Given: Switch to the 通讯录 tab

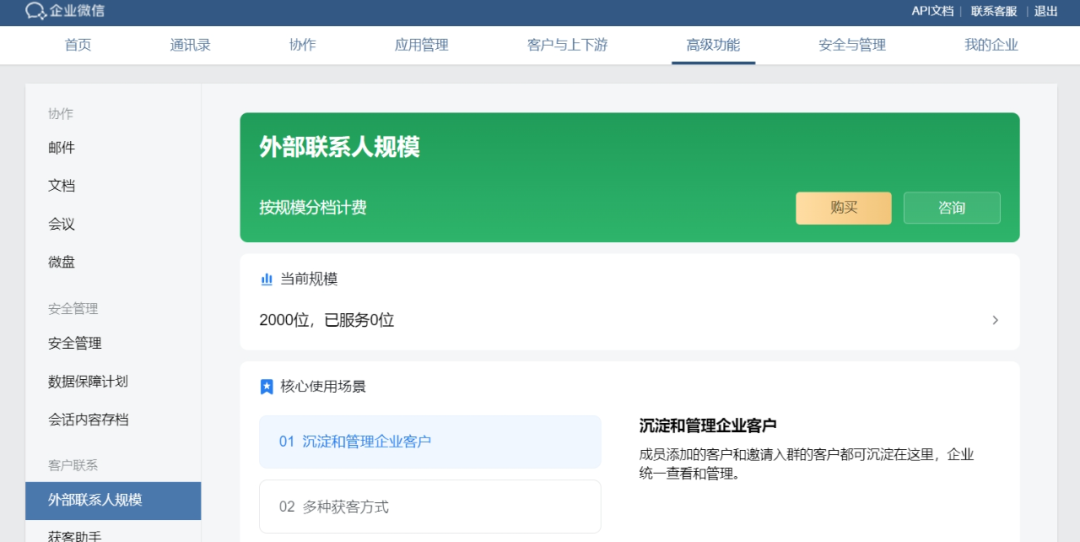Looking at the screenshot, I should coord(190,45).
